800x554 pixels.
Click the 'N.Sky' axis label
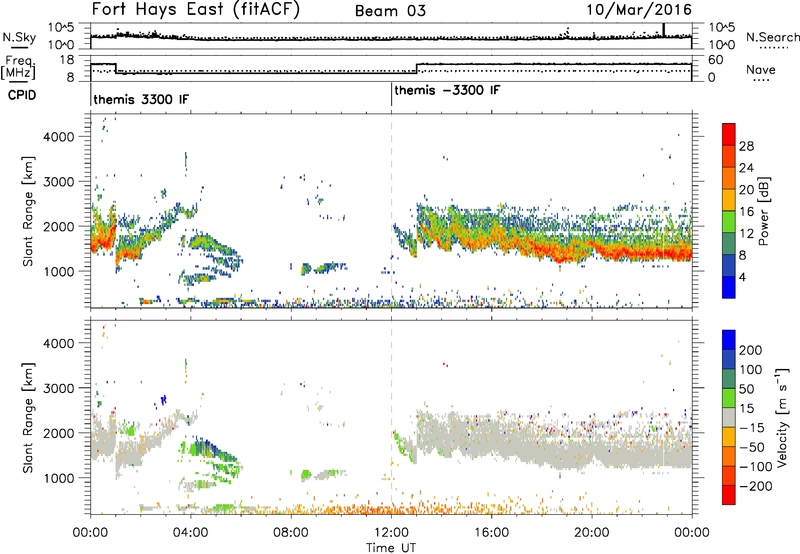tap(19, 37)
